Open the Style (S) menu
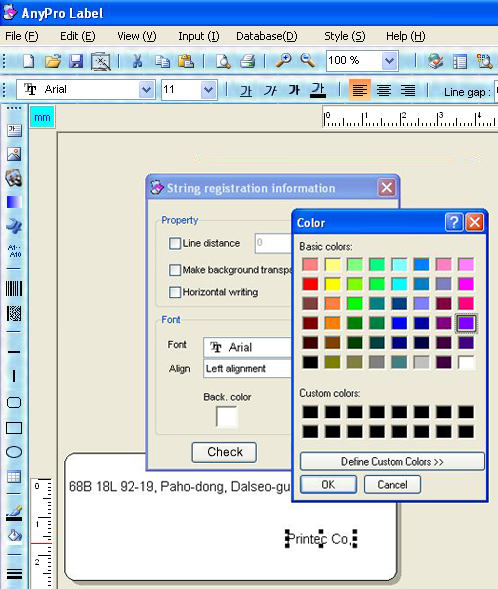Viewport: 498px width, 589px height. pos(344,36)
